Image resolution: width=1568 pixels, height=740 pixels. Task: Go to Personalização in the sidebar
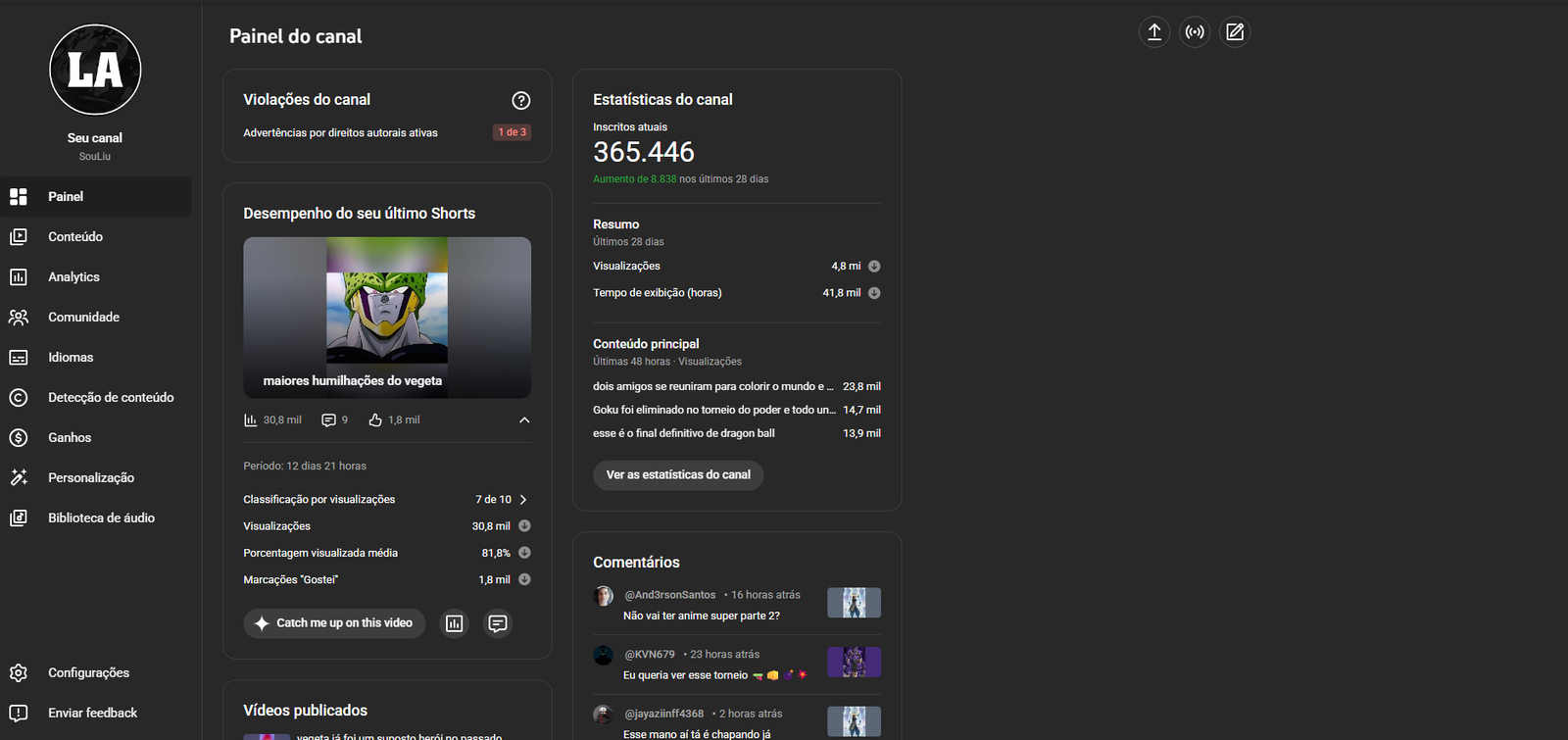[96, 478]
